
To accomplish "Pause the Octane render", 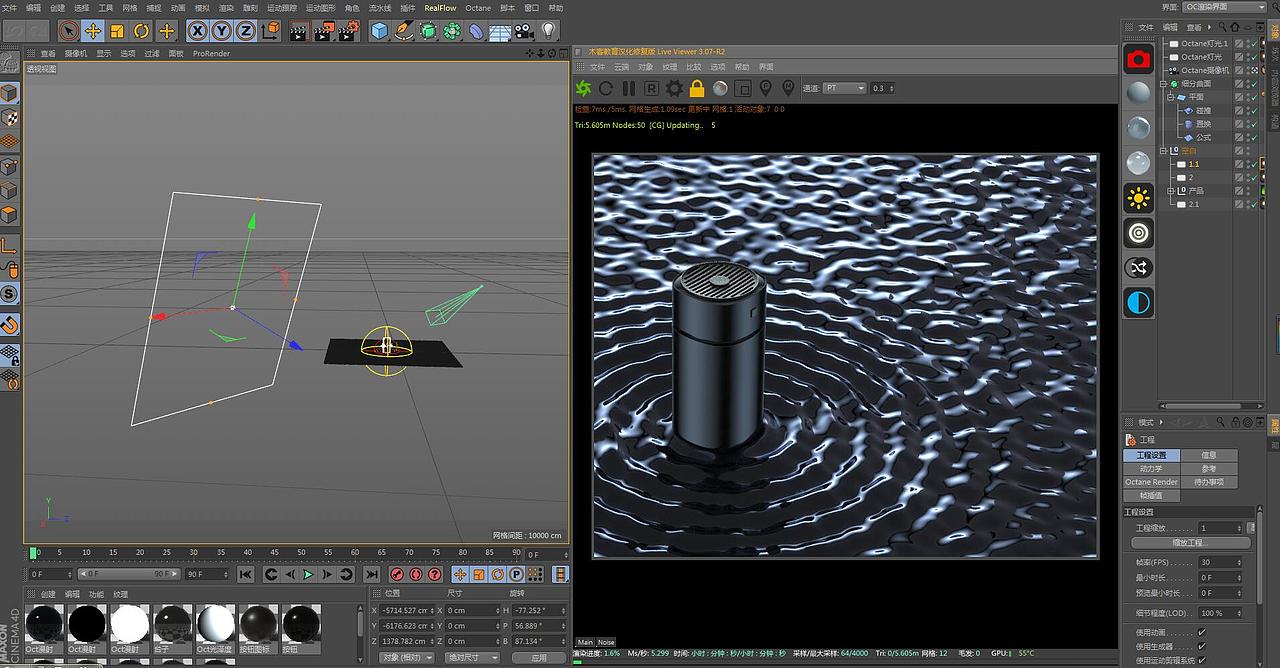I will pyautogui.click(x=629, y=88).
